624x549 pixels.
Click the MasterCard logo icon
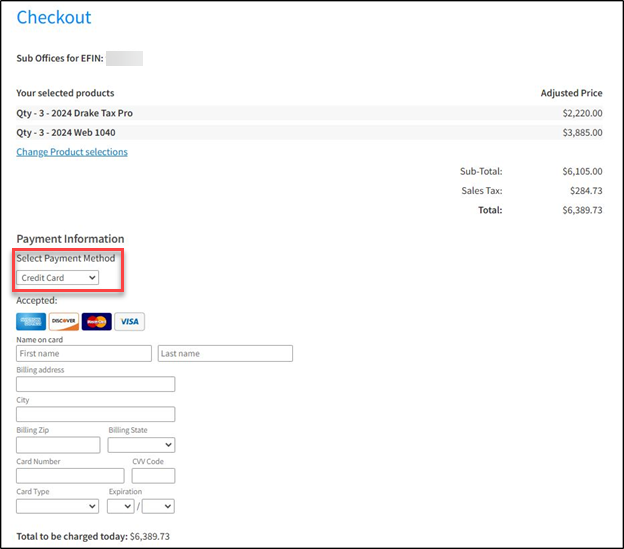tap(97, 321)
